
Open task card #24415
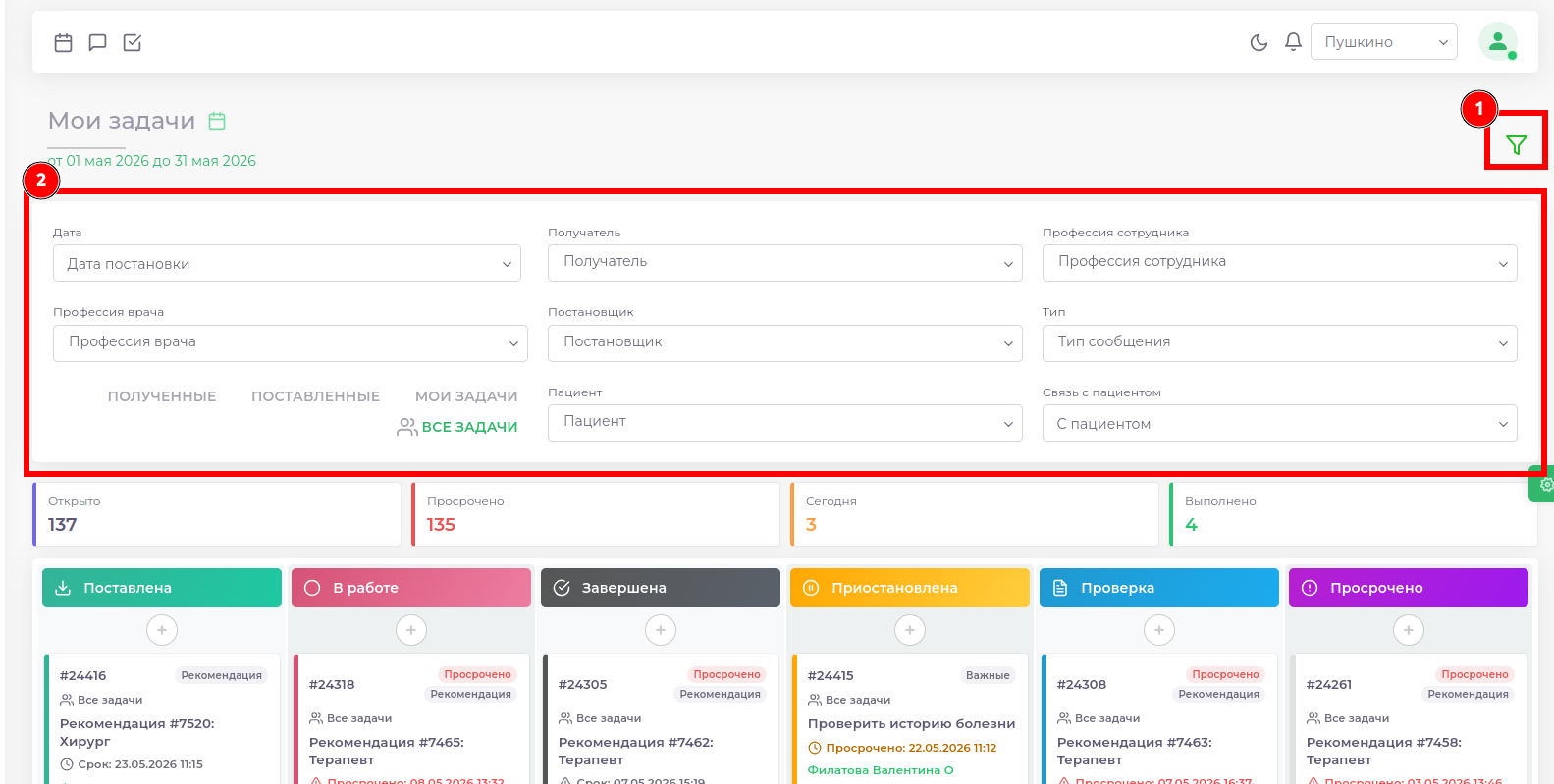pyautogui.click(x=911, y=719)
